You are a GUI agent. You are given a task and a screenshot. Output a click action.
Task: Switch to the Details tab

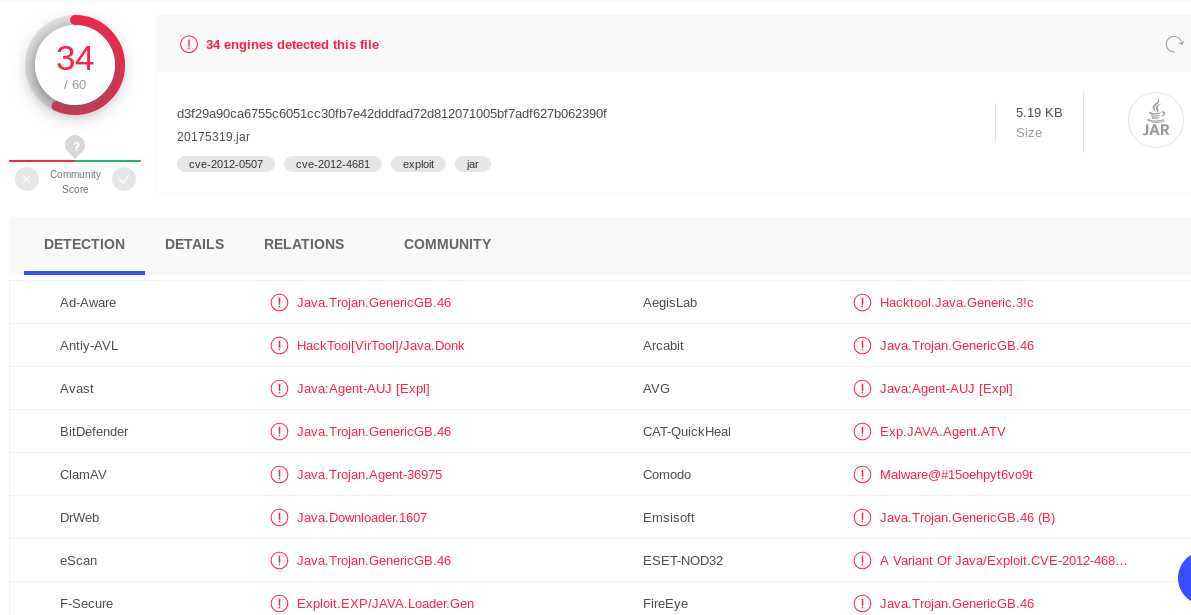click(x=194, y=244)
